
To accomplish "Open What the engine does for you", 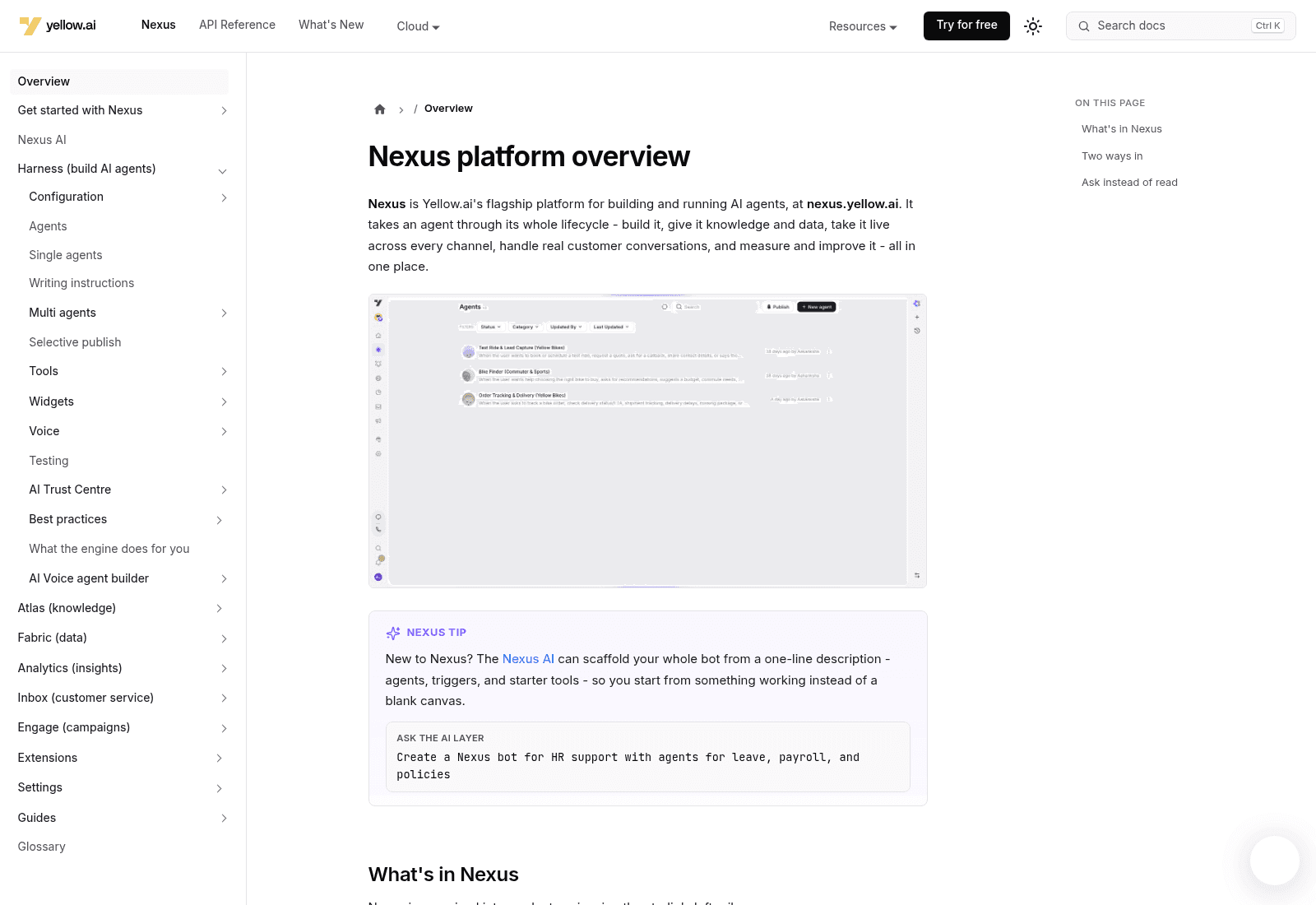I will tap(109, 549).
